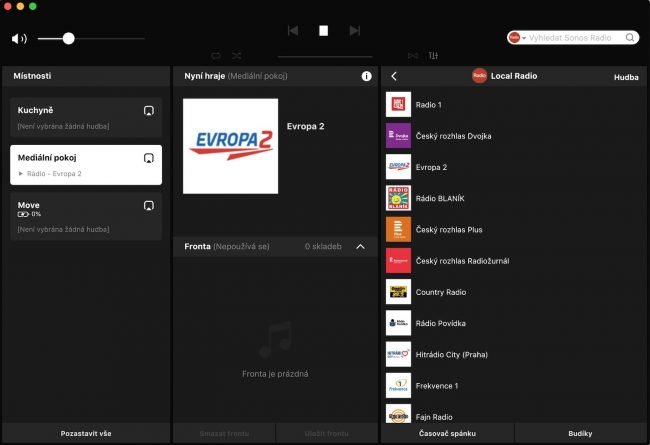The height and width of the screenshot is (445, 650).
Task: Open the group icon for Move
Action: [x=149, y=206]
